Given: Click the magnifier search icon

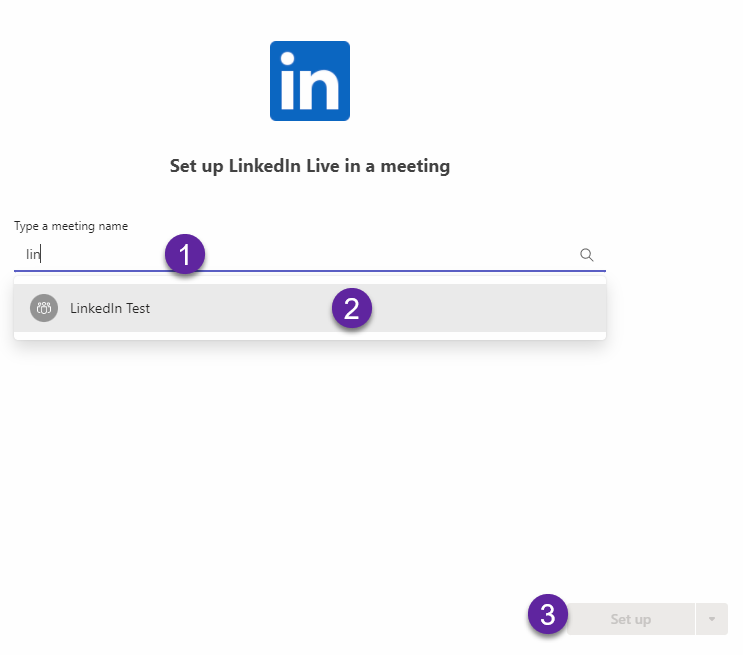Looking at the screenshot, I should point(586,255).
